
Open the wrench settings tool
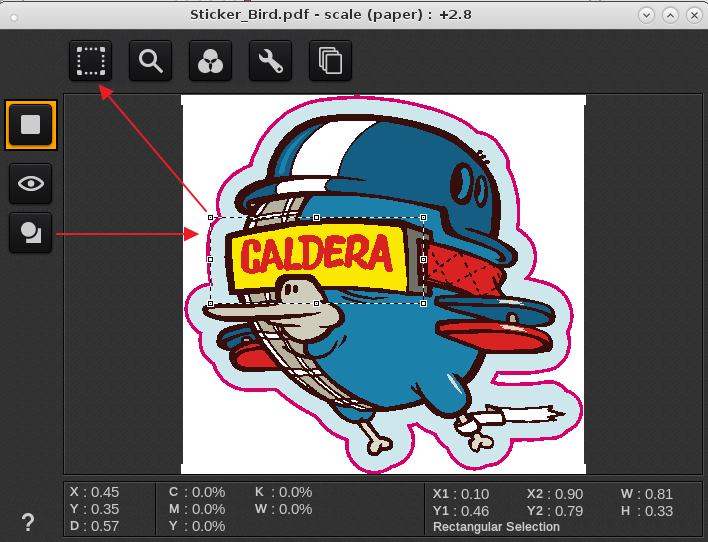coord(270,61)
